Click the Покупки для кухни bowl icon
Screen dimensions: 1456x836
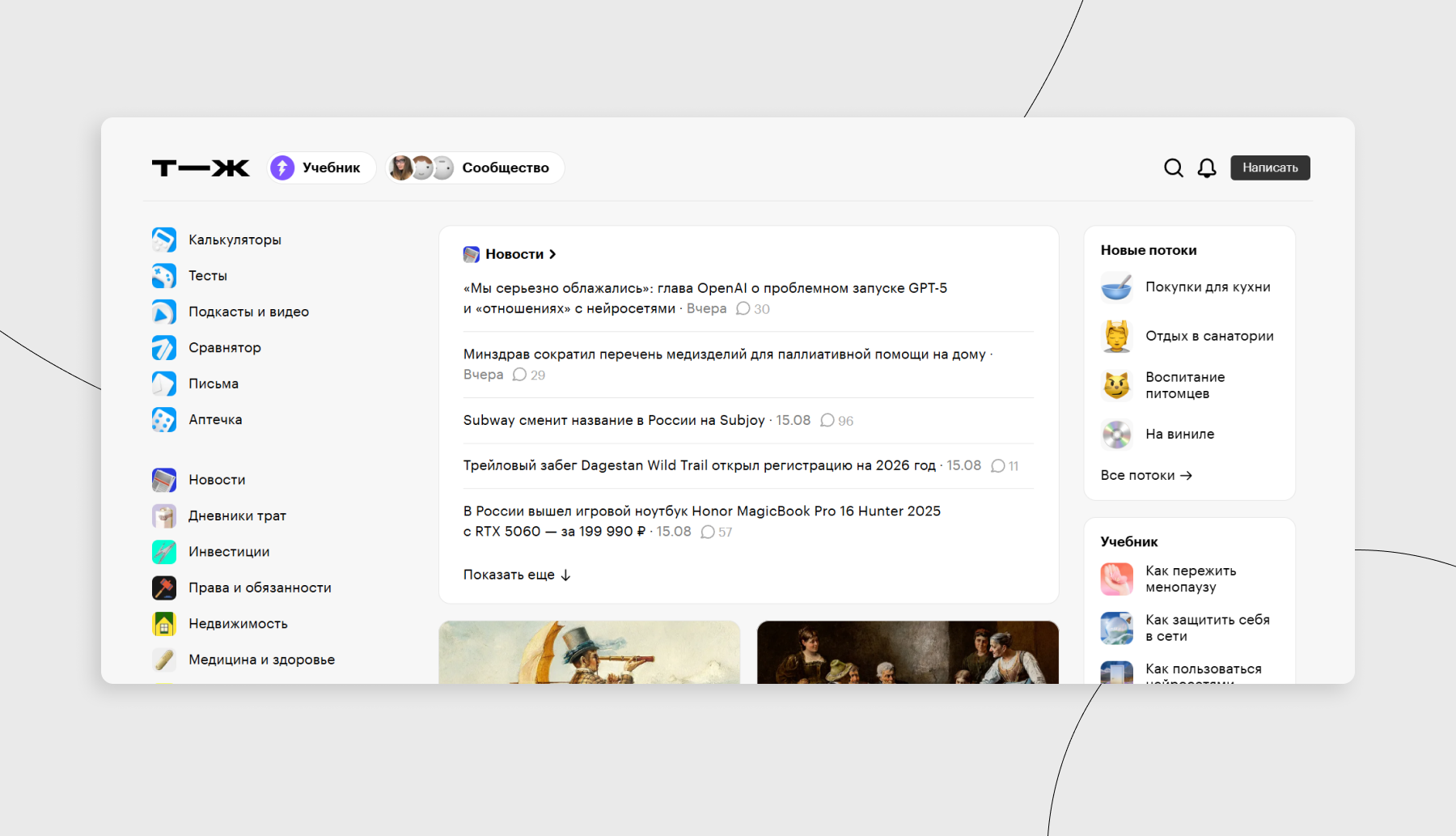1116,287
